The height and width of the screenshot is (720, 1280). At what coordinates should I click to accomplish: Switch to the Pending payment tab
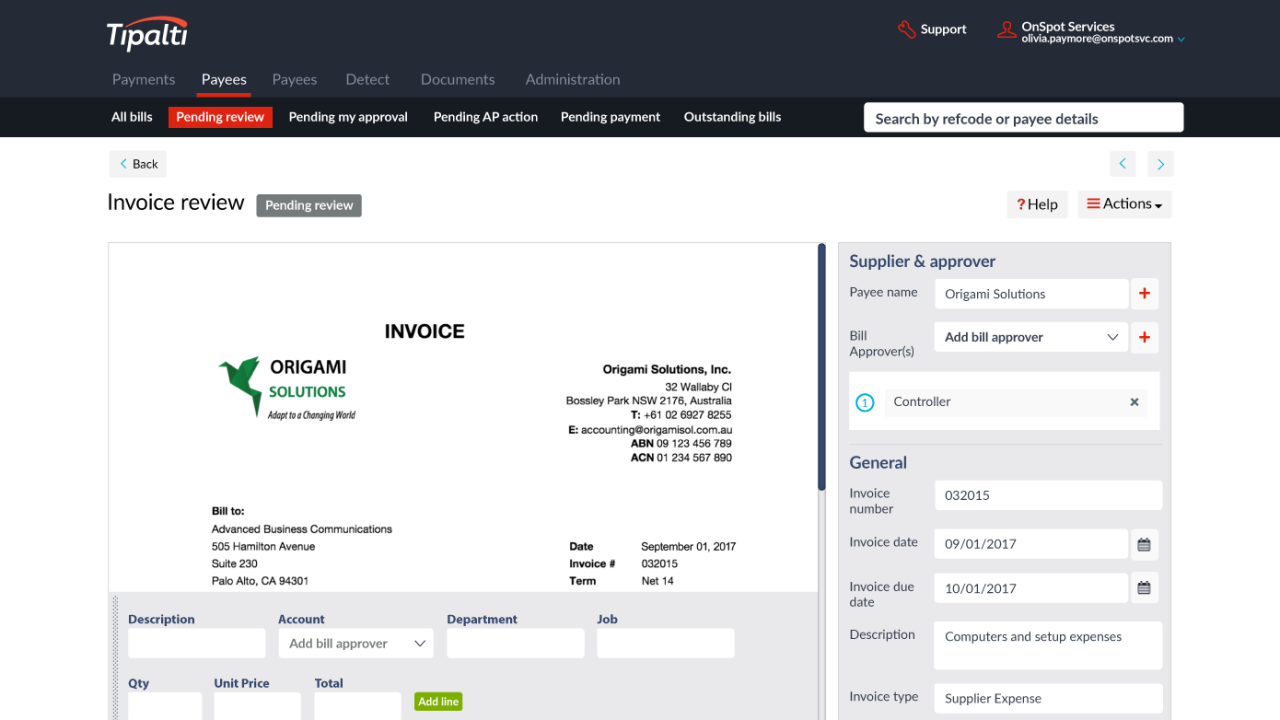click(x=610, y=117)
